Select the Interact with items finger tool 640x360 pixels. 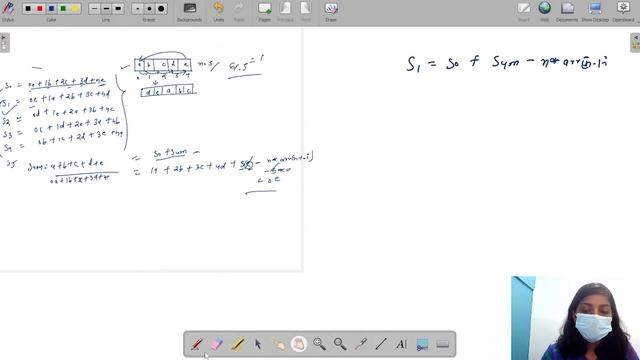278,344
